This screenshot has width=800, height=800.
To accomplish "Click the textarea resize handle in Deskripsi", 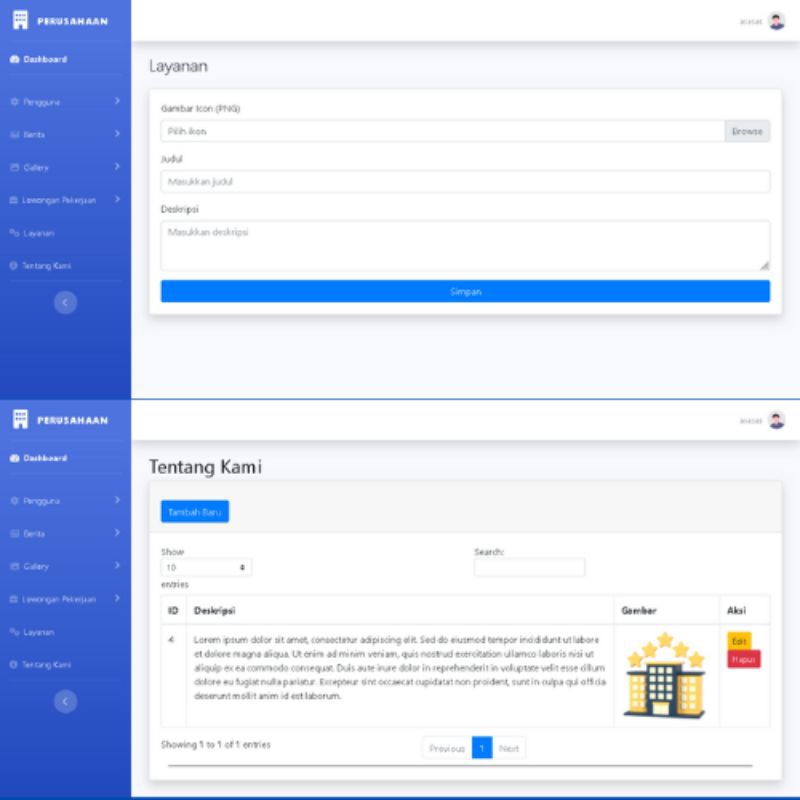I will click(x=764, y=265).
